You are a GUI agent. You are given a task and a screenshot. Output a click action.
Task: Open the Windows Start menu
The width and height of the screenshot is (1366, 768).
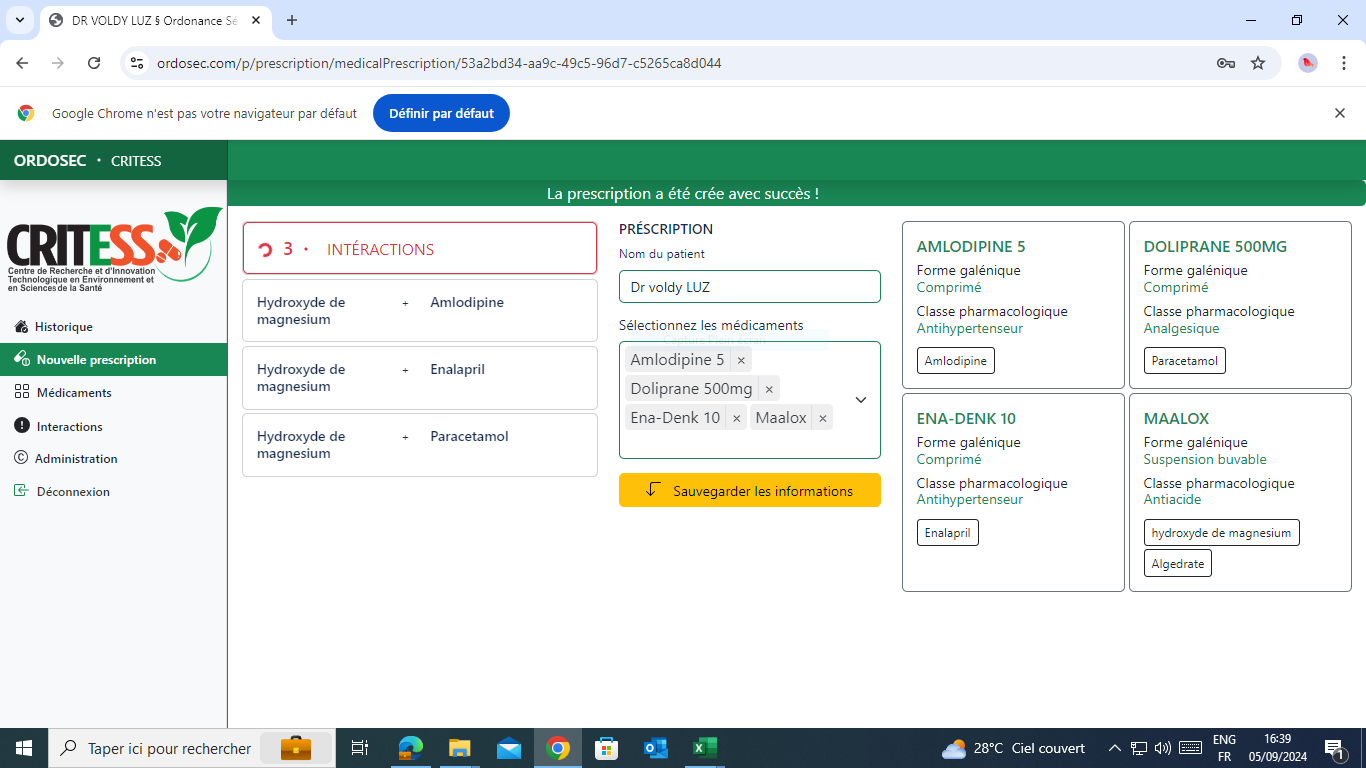(24, 748)
